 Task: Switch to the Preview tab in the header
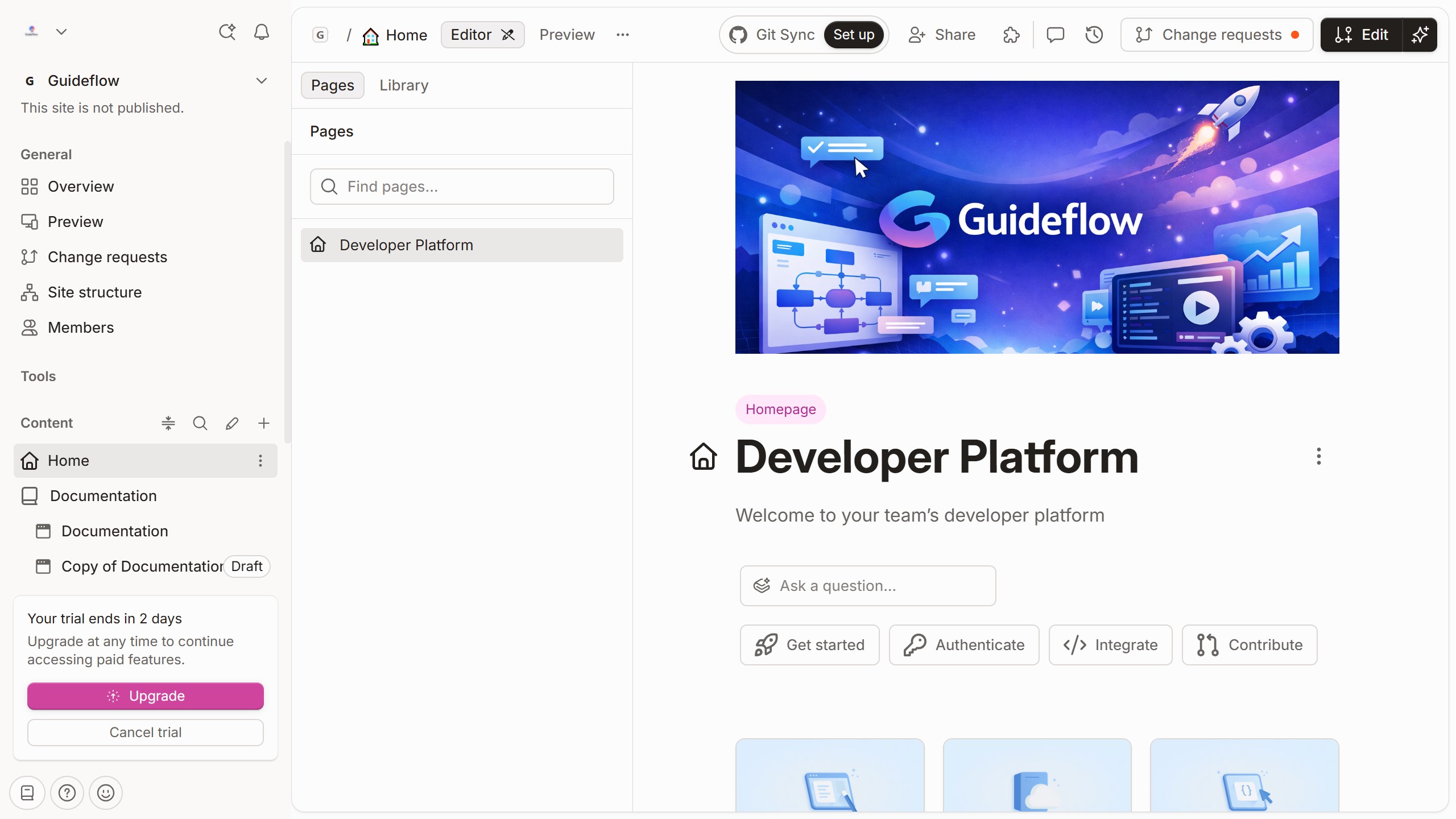pyautogui.click(x=567, y=35)
